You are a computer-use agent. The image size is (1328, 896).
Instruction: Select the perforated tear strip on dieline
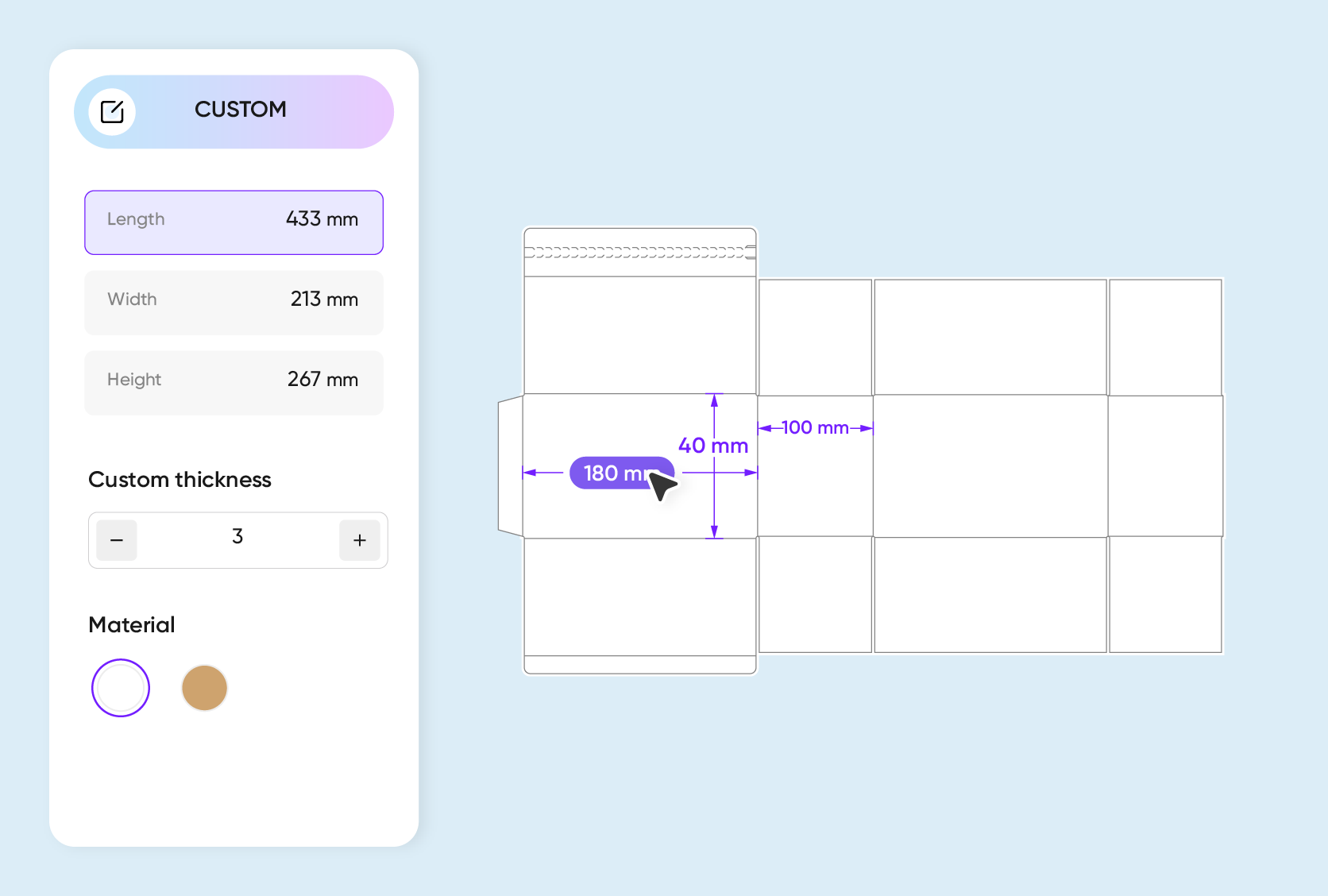pos(640,253)
